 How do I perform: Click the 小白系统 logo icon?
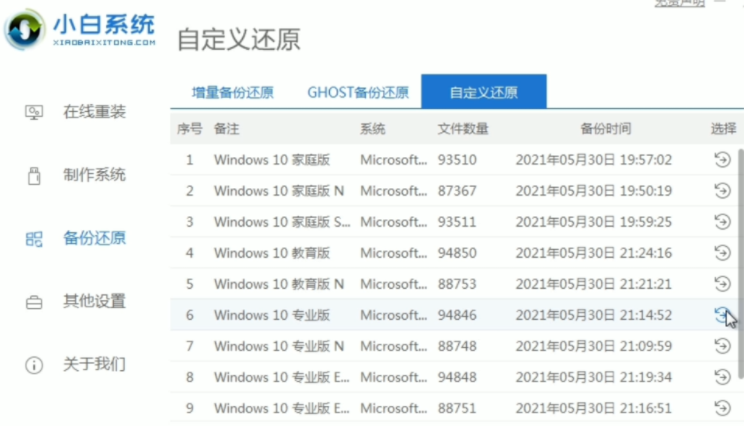(x=25, y=29)
